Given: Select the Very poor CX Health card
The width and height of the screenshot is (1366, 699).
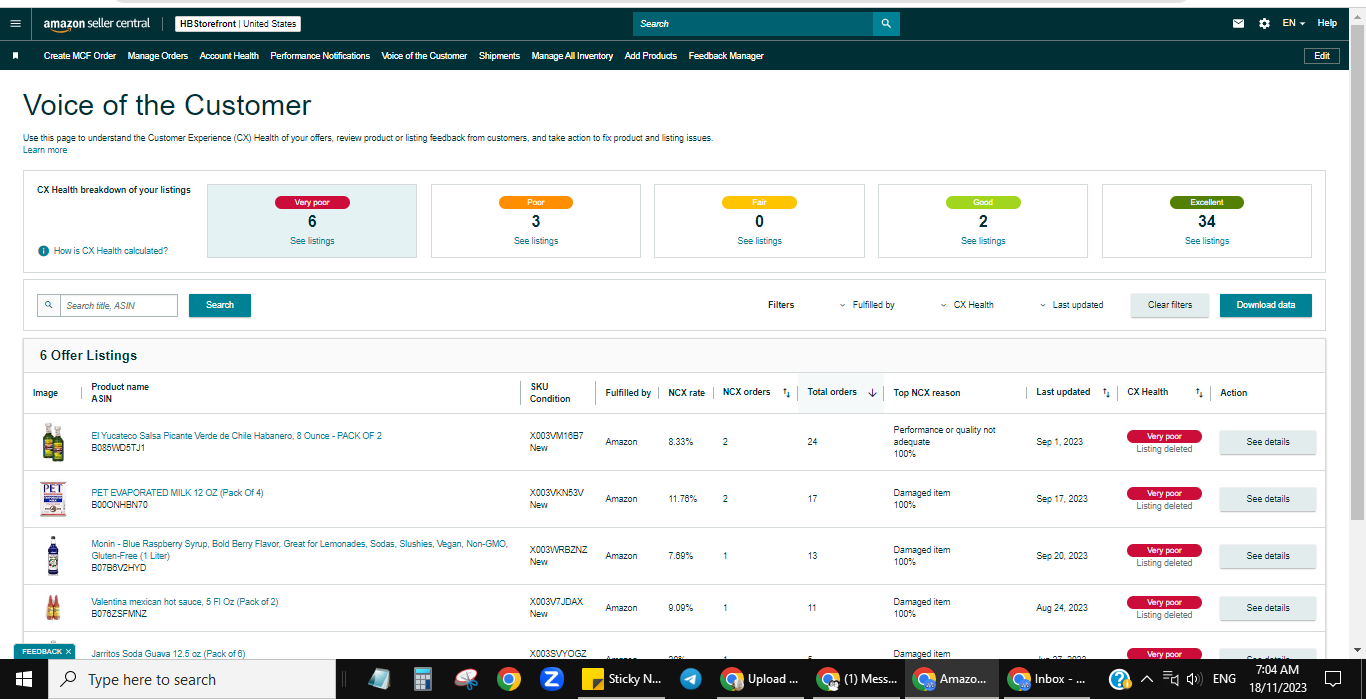Looking at the screenshot, I should (x=312, y=221).
